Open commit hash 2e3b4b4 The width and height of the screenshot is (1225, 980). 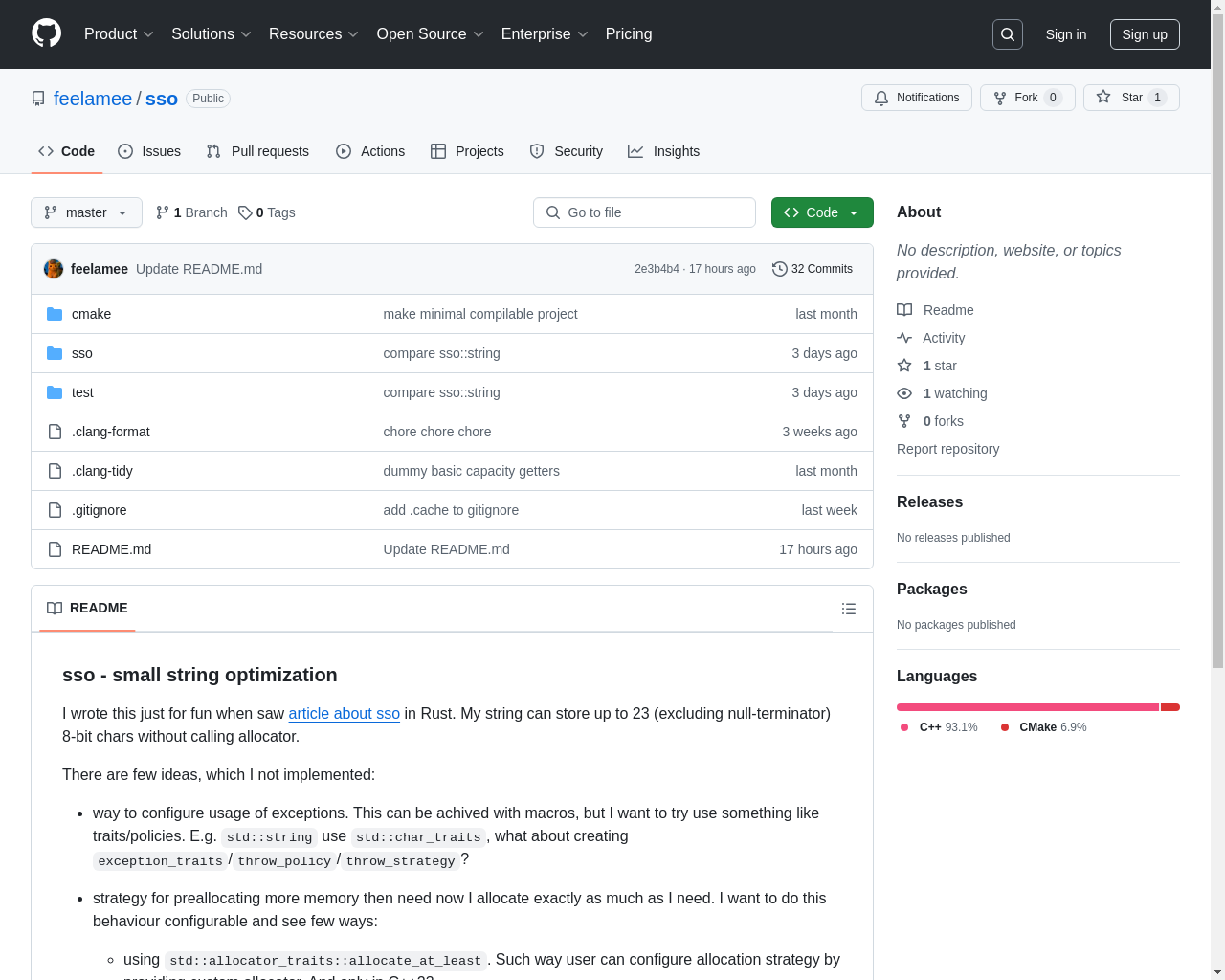coord(657,269)
